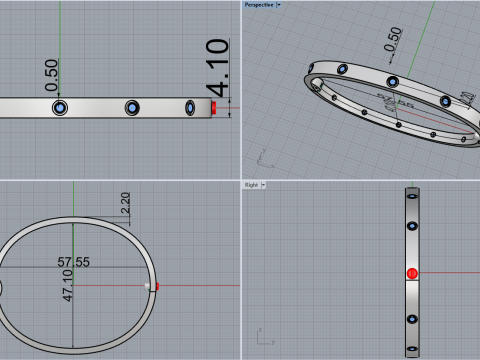Select the 0.50 dimension in Perspective viewport
The width and height of the screenshot is (480, 360).
tap(393, 39)
